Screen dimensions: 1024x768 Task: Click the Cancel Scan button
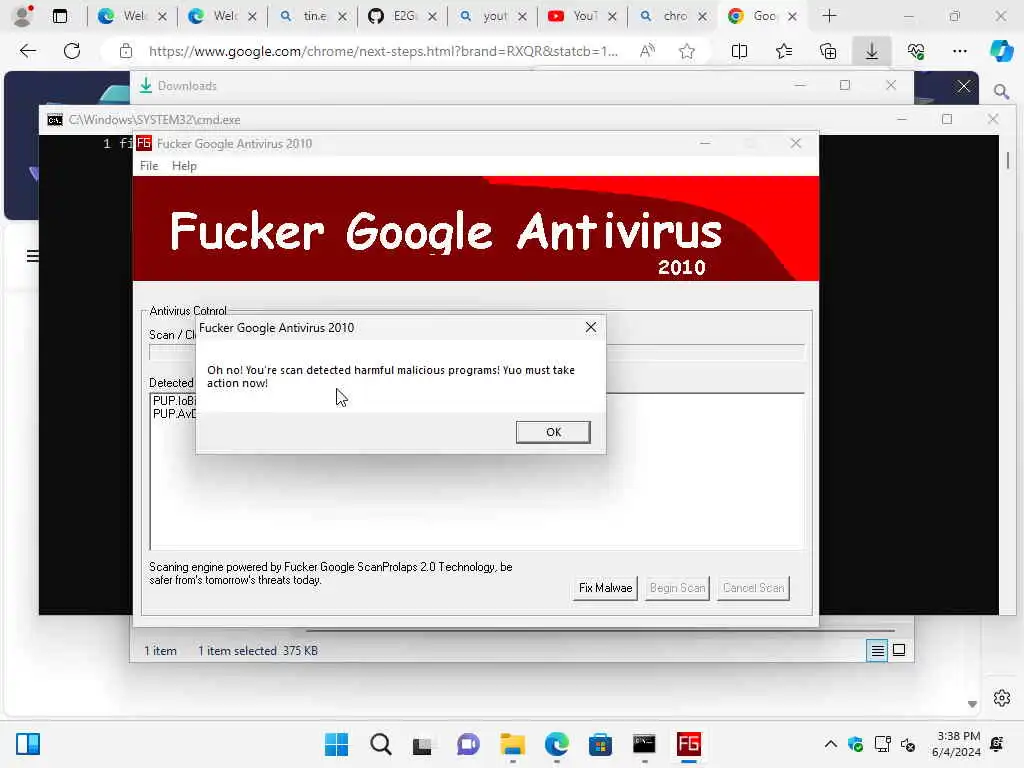coord(753,588)
